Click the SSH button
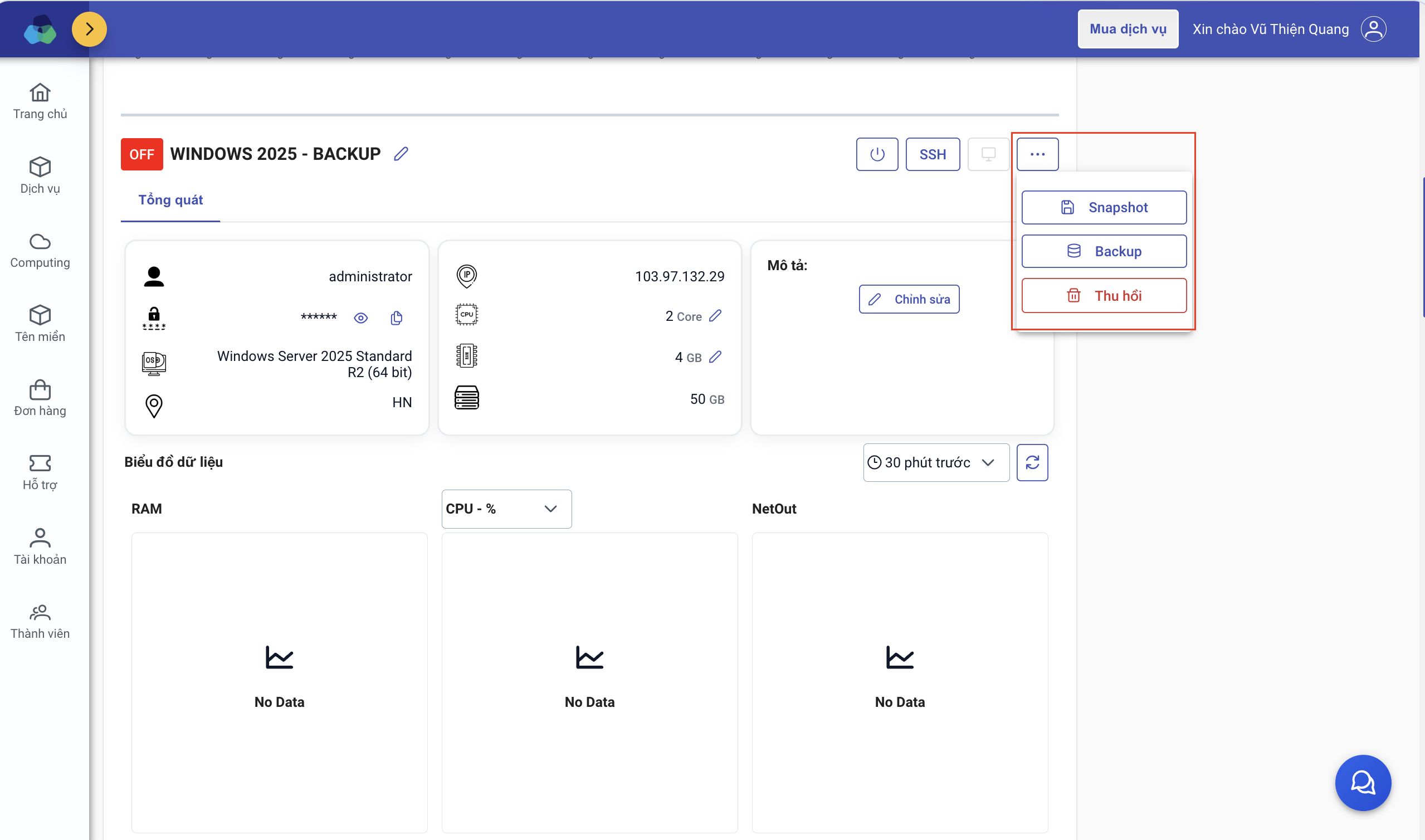Screen dimensions: 1425x840 [932, 154]
